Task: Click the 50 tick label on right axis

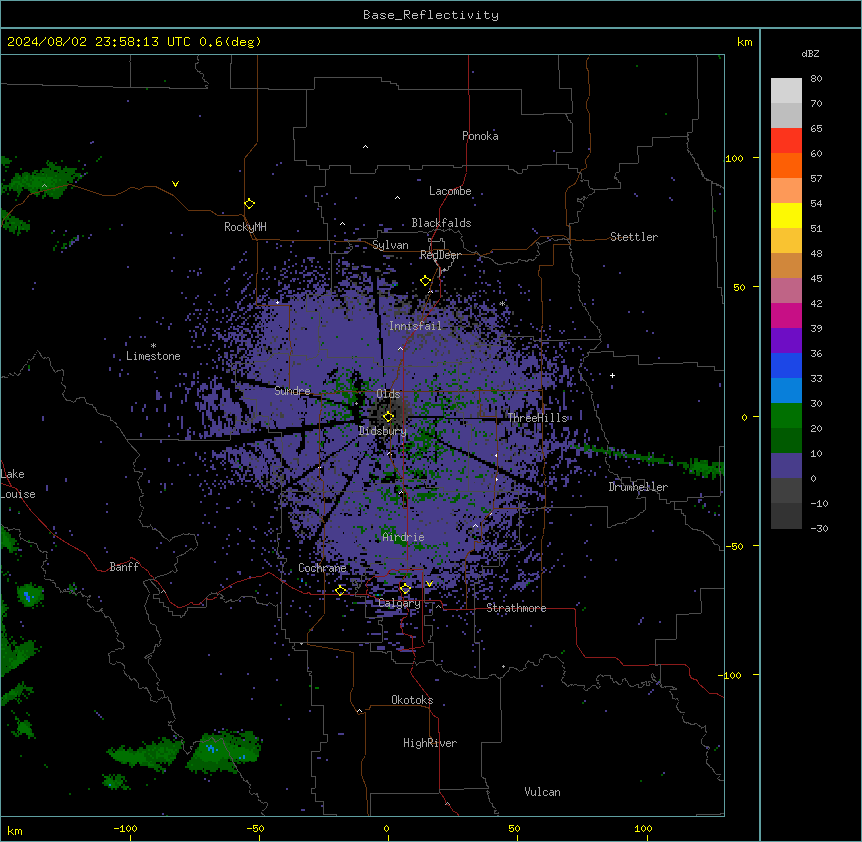Action: tap(739, 287)
